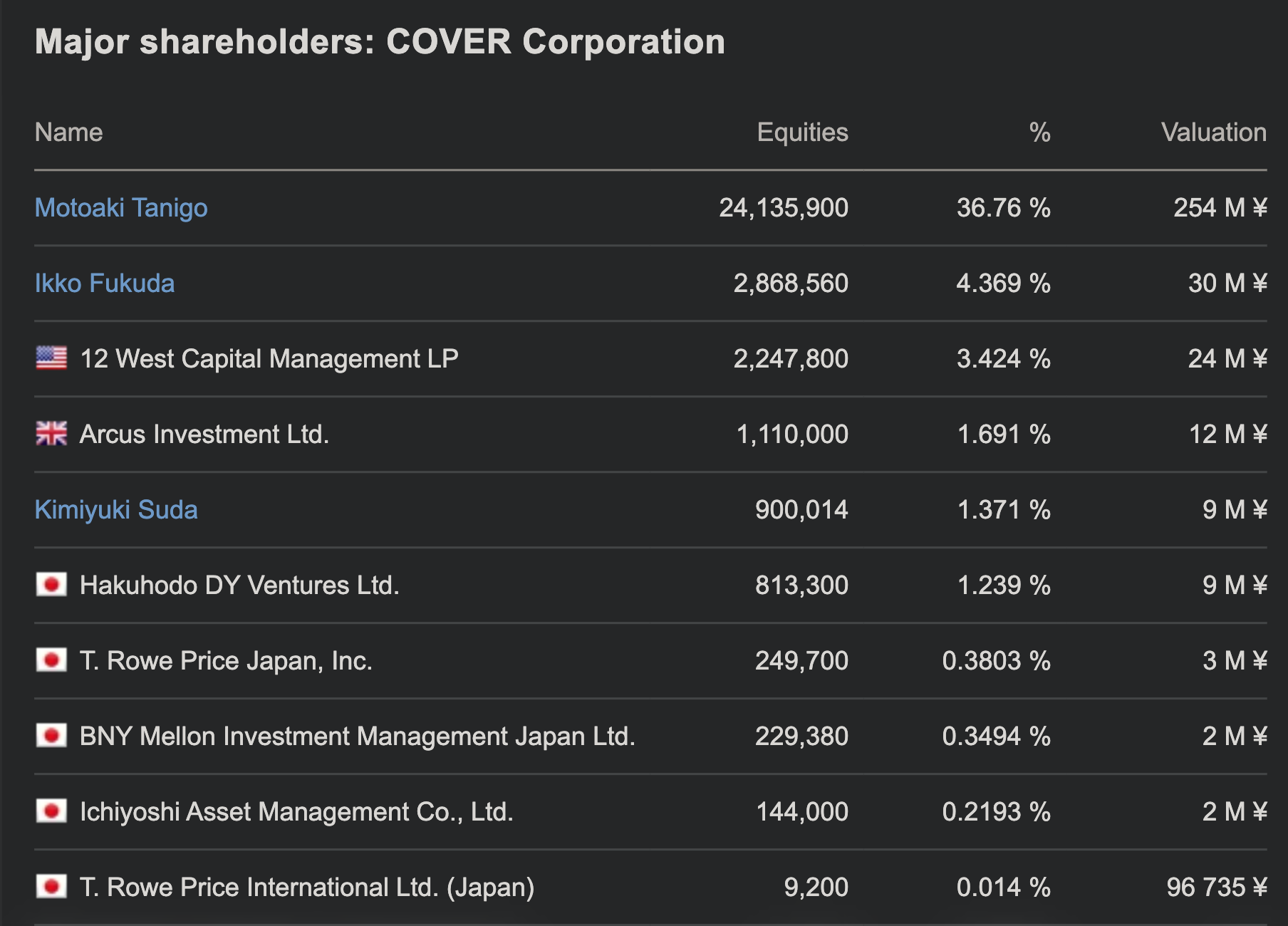Click equities value 900,014
This screenshot has height=926, width=1288.
point(802,510)
